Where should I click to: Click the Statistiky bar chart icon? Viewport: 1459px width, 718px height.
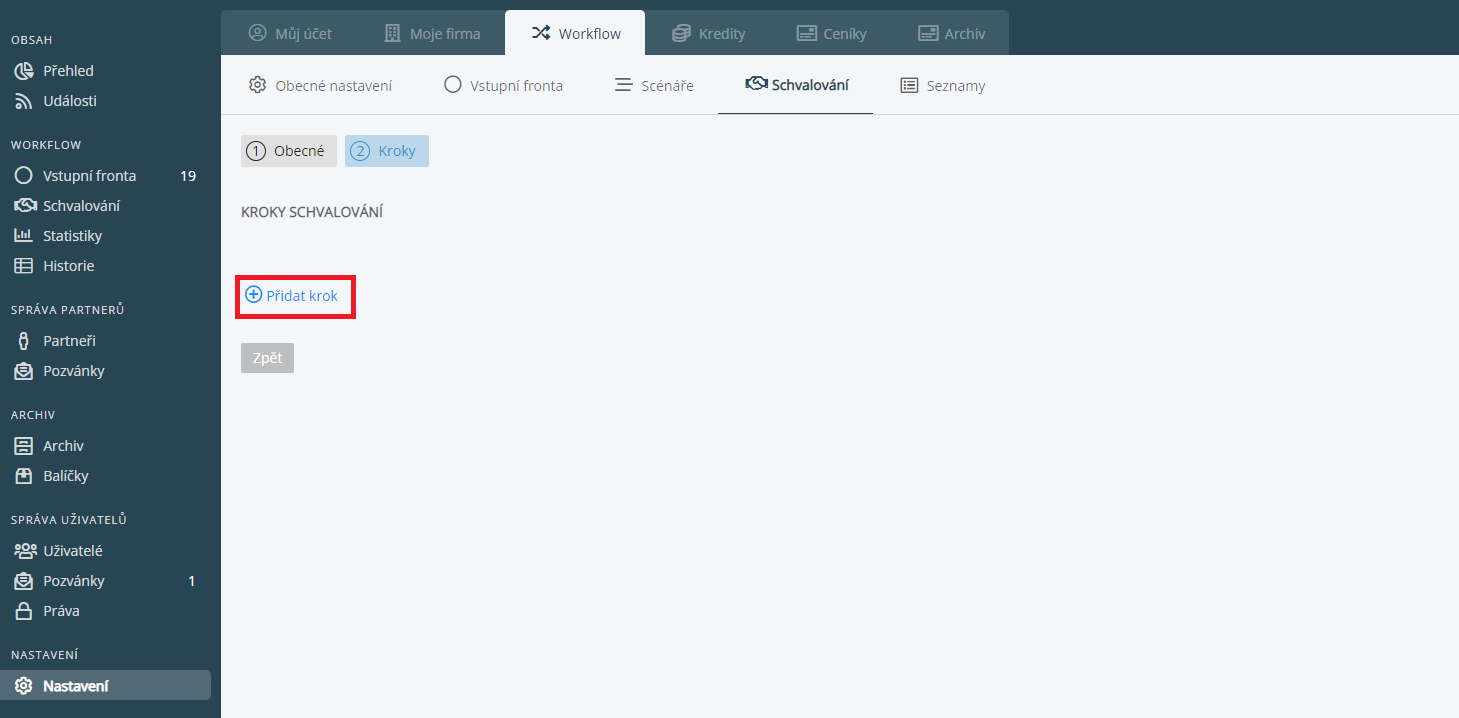(x=24, y=236)
